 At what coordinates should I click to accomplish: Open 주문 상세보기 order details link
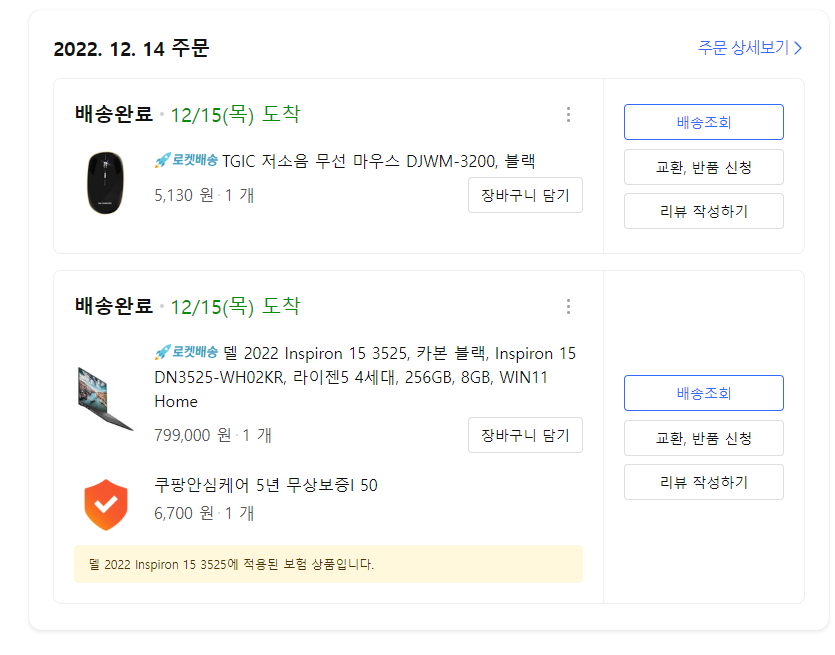[x=743, y=47]
